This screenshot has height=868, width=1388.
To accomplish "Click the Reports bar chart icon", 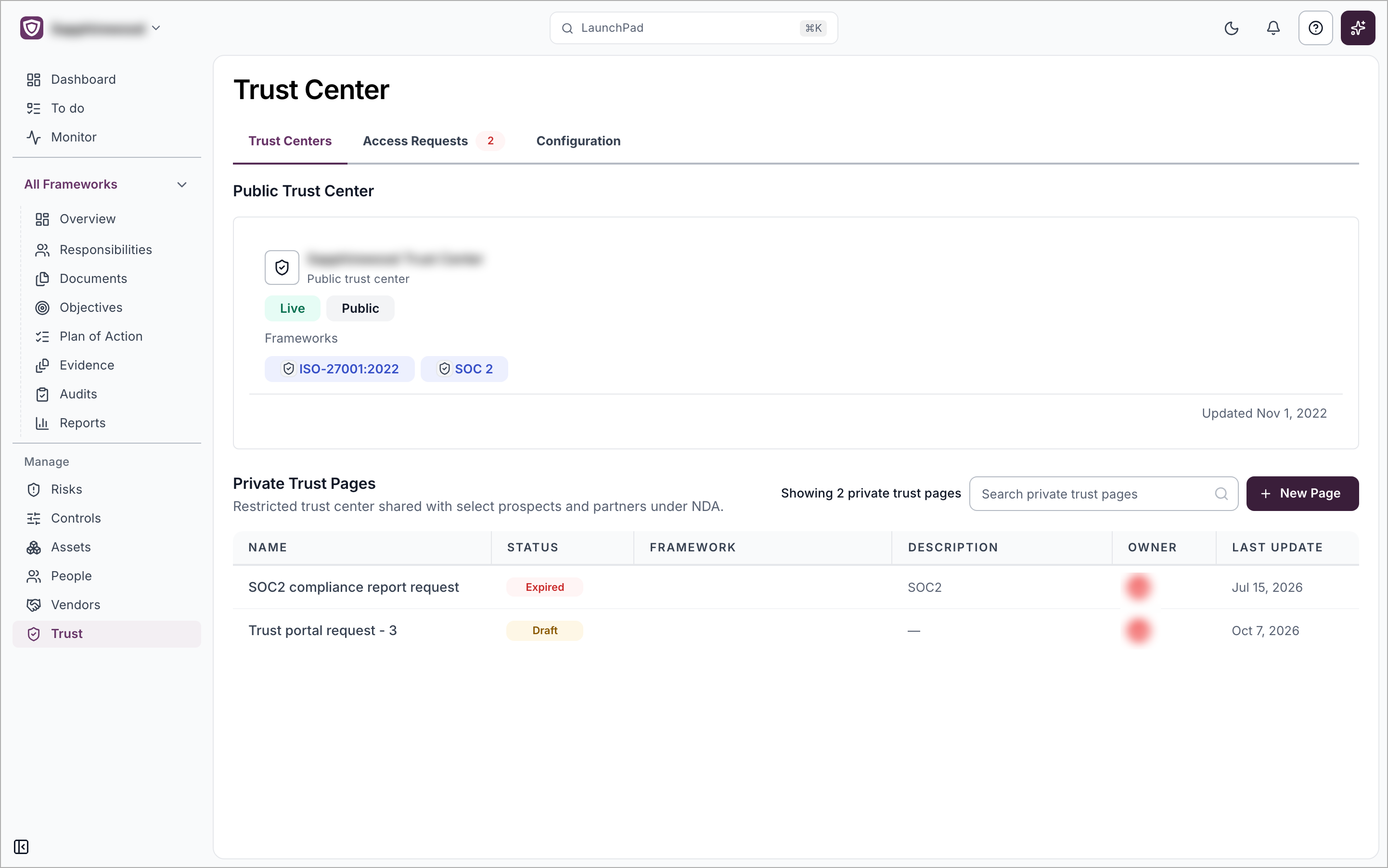I will [x=42, y=423].
